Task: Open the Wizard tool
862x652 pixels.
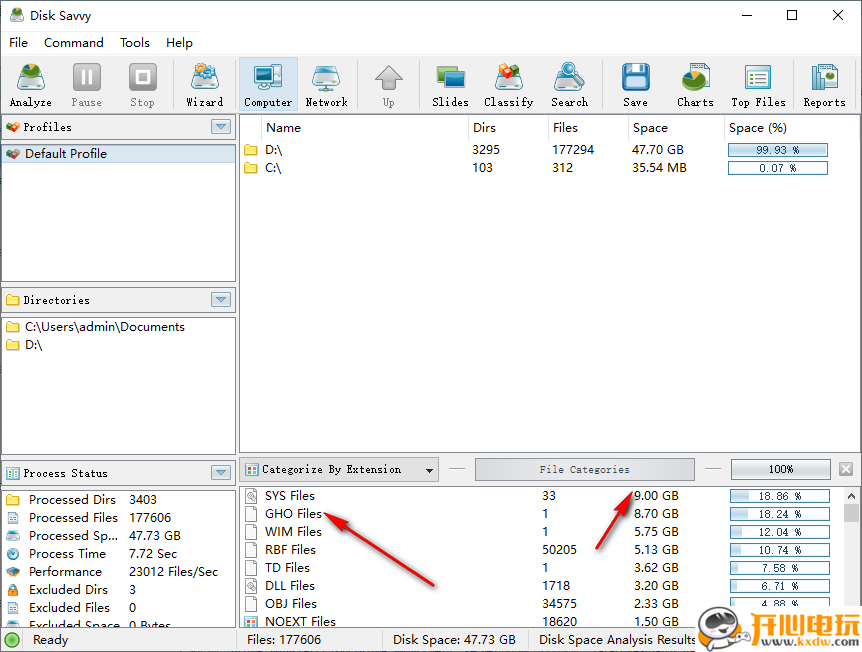Action: tap(205, 85)
